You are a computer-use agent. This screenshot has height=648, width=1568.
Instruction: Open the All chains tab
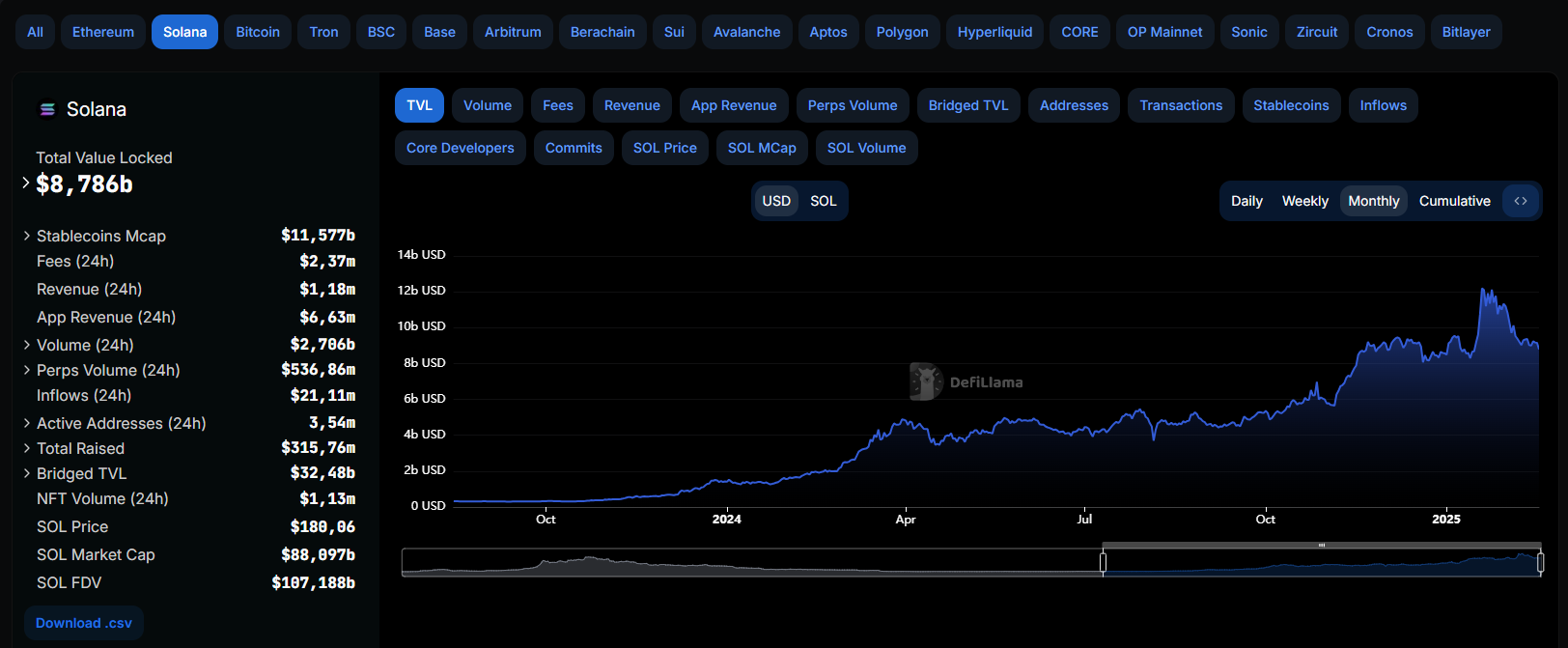(35, 32)
